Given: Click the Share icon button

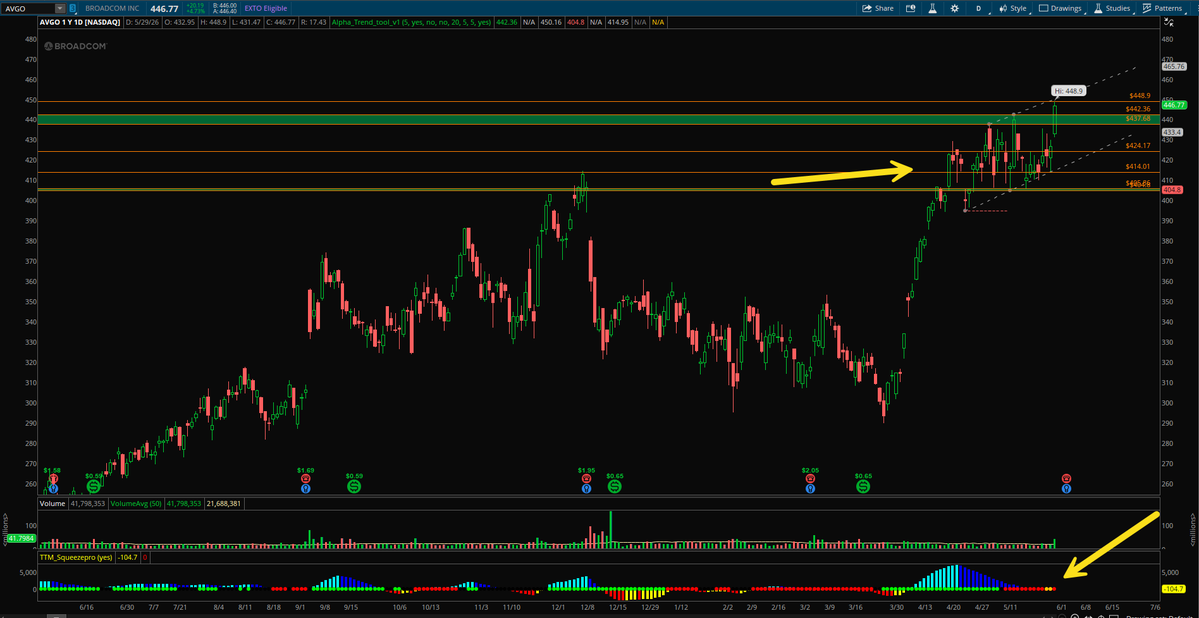Looking at the screenshot, I should 877,8.
